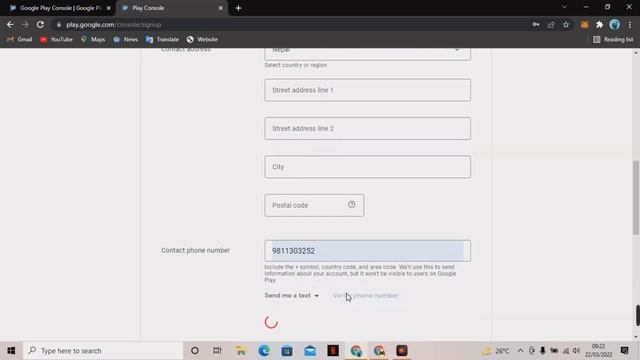The width and height of the screenshot is (640, 360).
Task: Go back using browser back arrow
Action: (x=10, y=25)
